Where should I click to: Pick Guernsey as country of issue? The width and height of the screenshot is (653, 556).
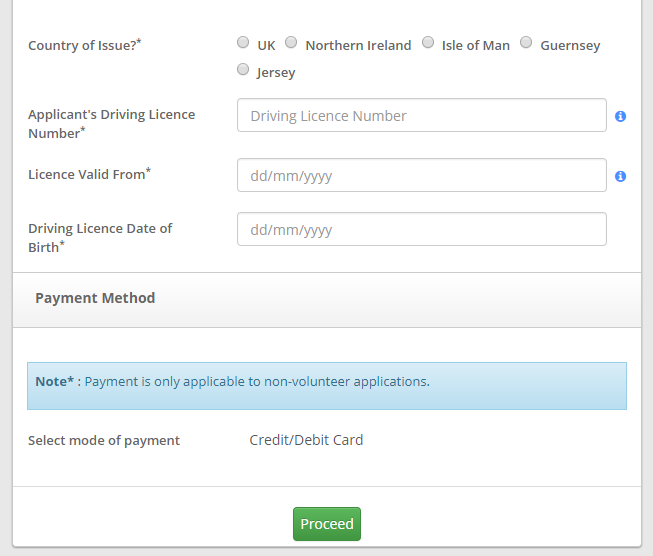(x=526, y=43)
